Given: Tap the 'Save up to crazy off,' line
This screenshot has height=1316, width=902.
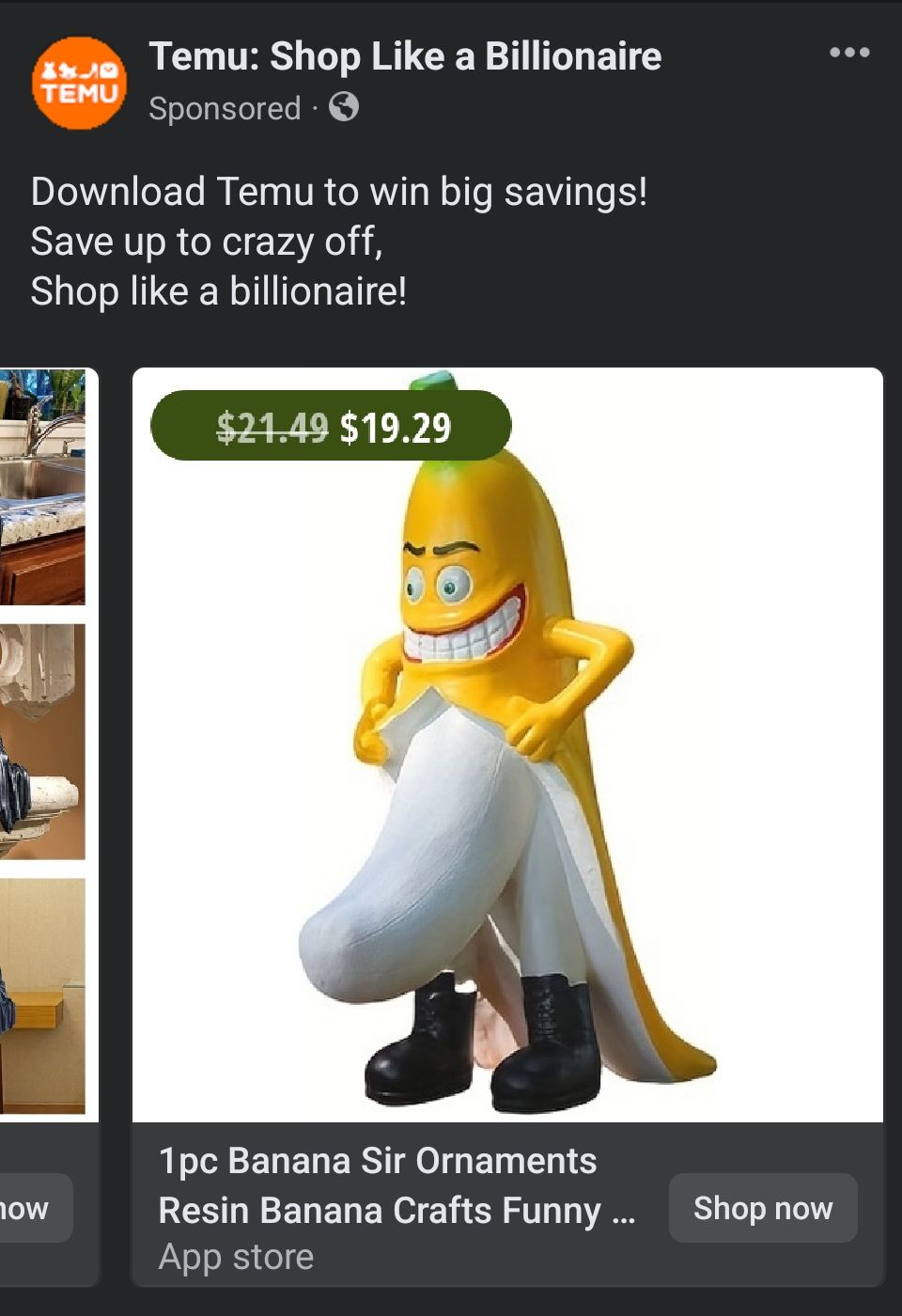Looking at the screenshot, I should [207, 242].
